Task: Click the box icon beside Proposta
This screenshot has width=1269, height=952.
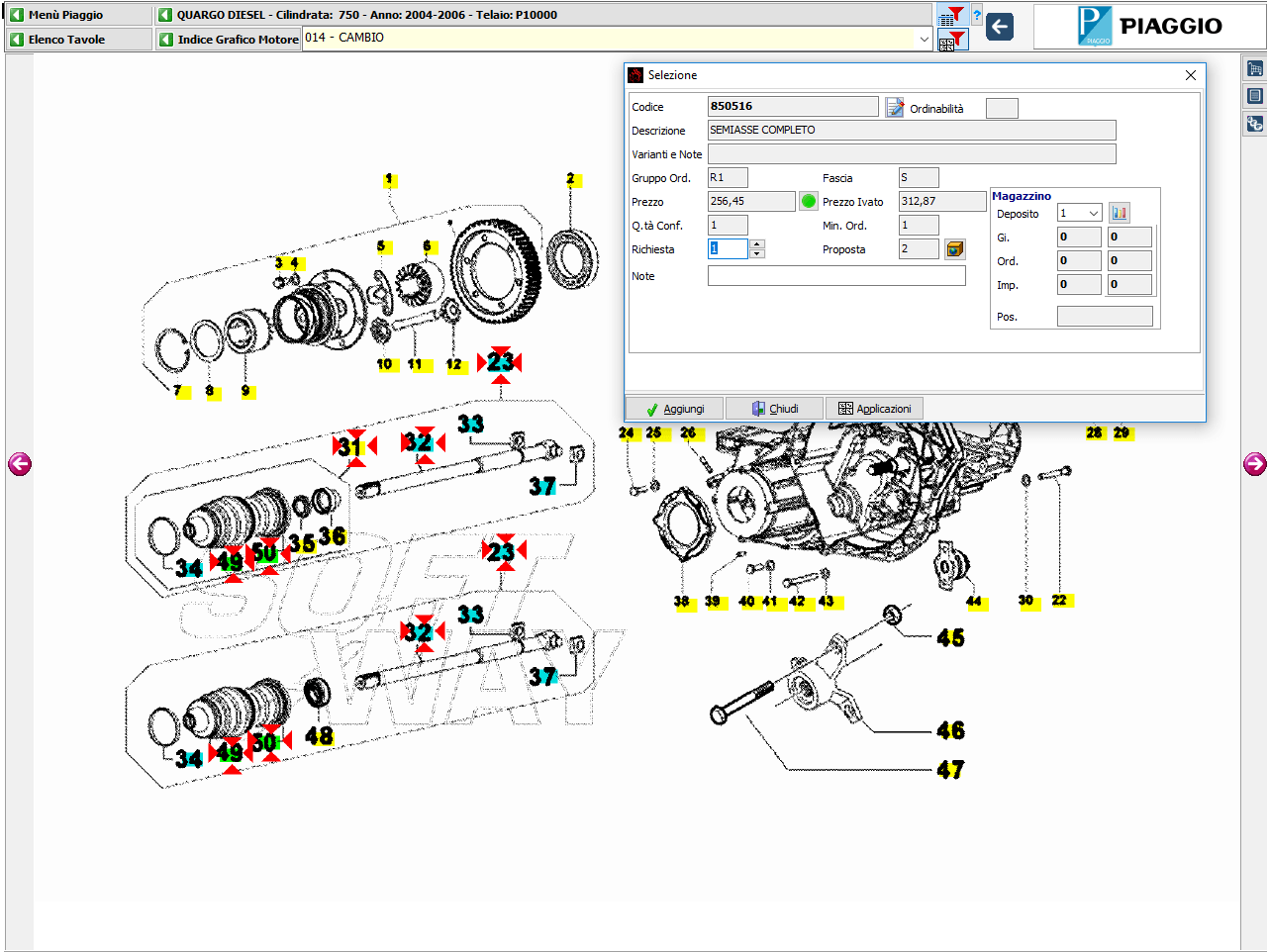Action: point(954,249)
